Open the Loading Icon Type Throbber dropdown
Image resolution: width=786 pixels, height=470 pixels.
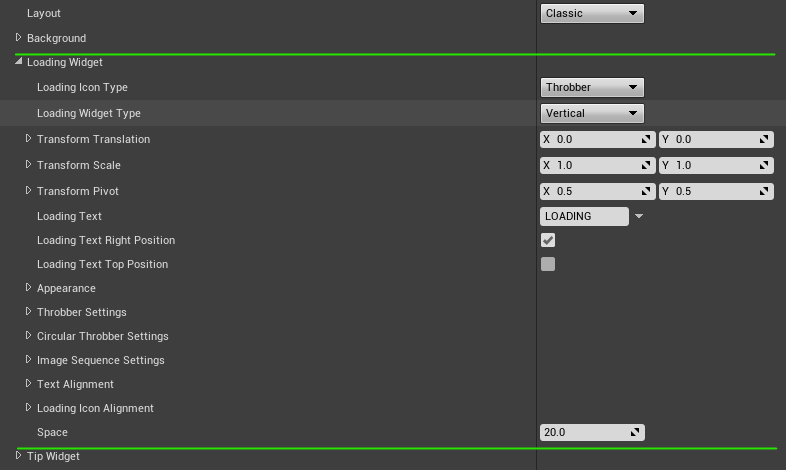coord(592,87)
